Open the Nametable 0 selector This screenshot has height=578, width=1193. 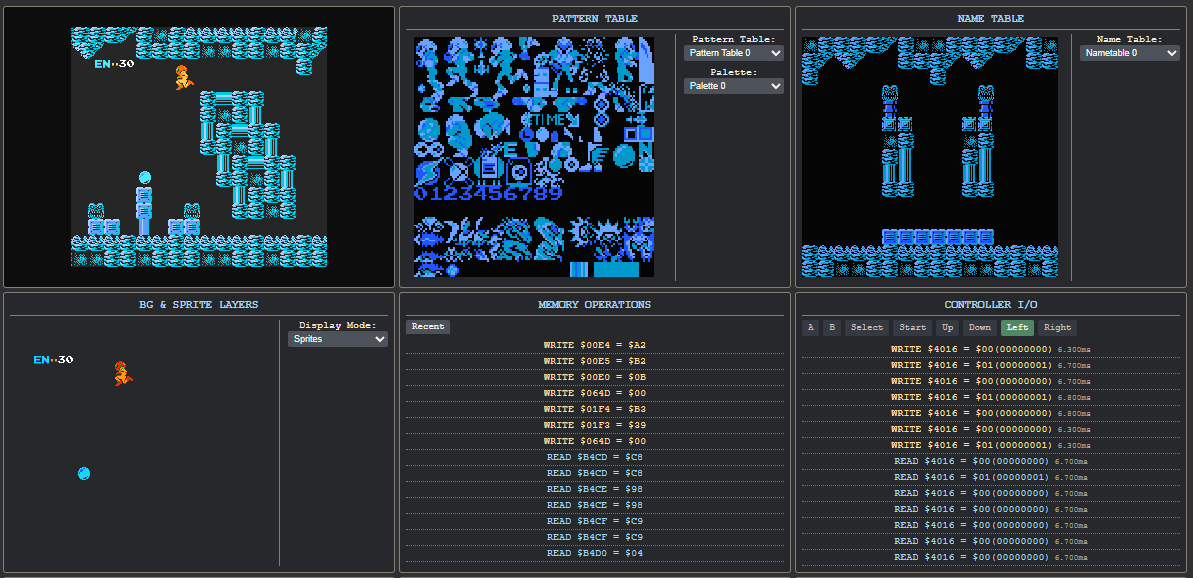click(1130, 53)
